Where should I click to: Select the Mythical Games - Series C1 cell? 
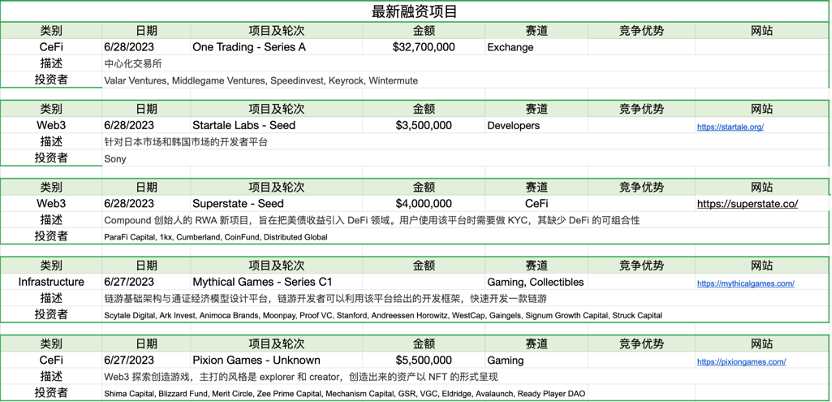[x=276, y=282]
